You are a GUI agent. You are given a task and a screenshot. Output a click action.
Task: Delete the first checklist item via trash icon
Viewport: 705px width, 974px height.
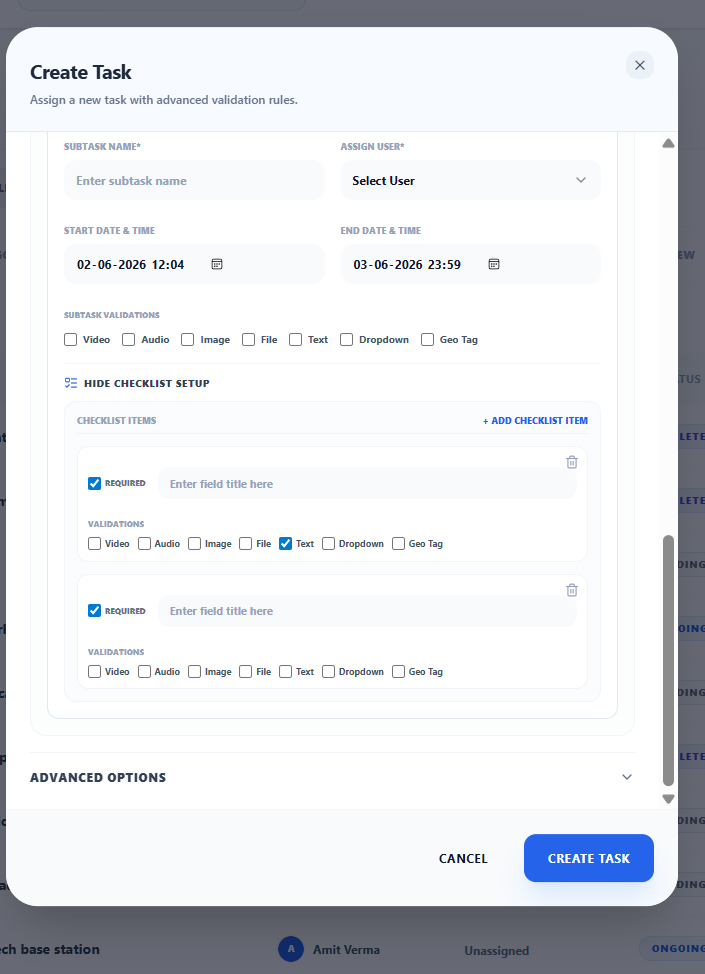point(572,462)
